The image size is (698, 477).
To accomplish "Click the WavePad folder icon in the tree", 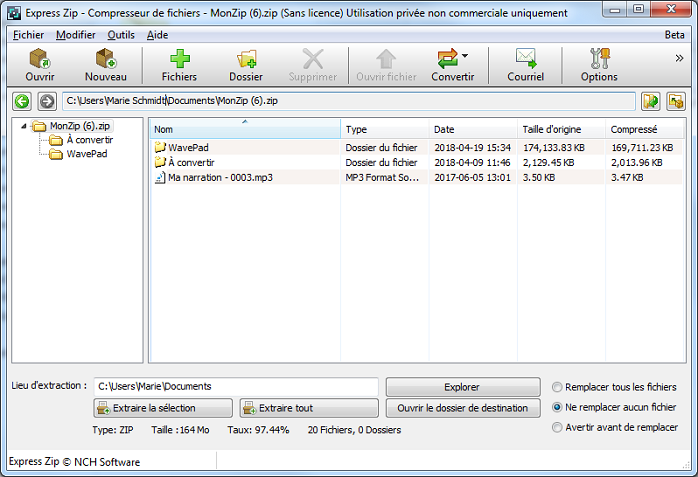I will click(56, 154).
